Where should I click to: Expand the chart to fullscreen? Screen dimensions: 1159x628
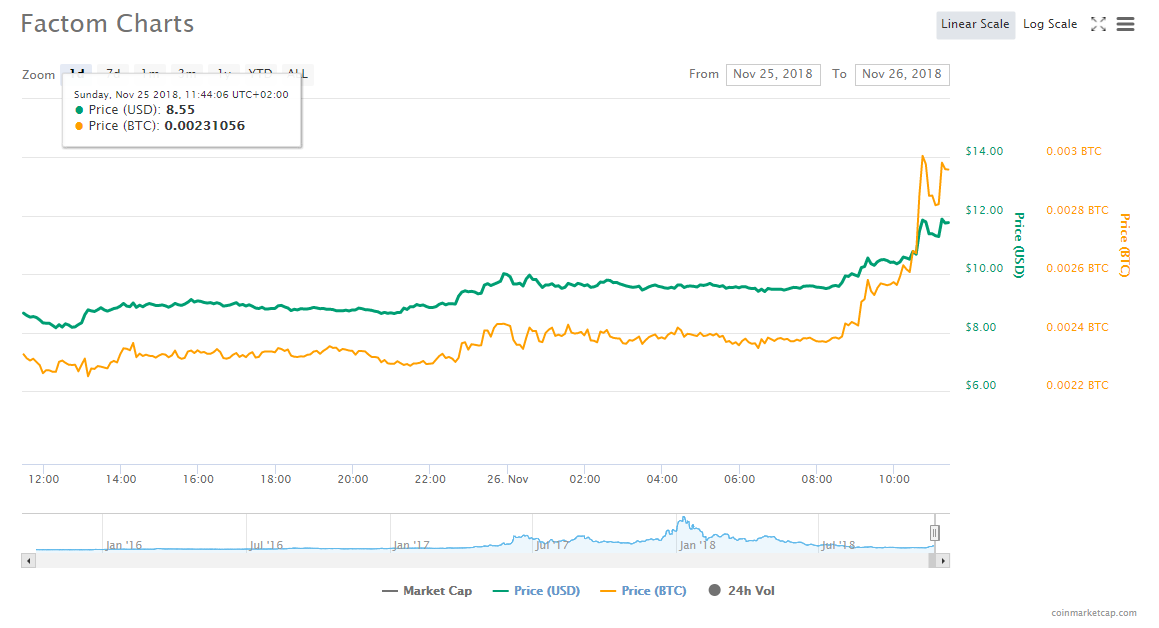click(1098, 23)
